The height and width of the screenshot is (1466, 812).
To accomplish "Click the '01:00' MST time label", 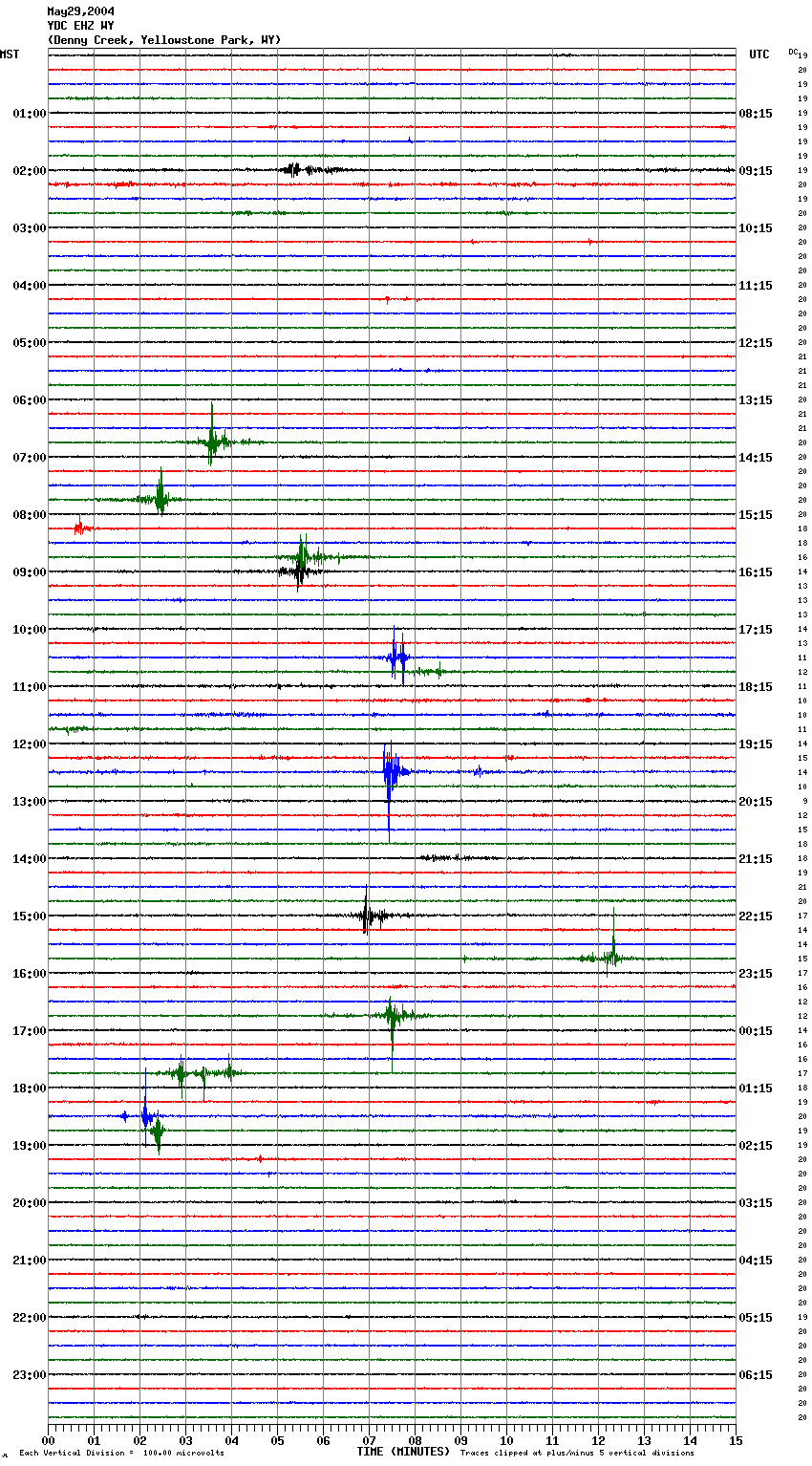I will pos(30,114).
